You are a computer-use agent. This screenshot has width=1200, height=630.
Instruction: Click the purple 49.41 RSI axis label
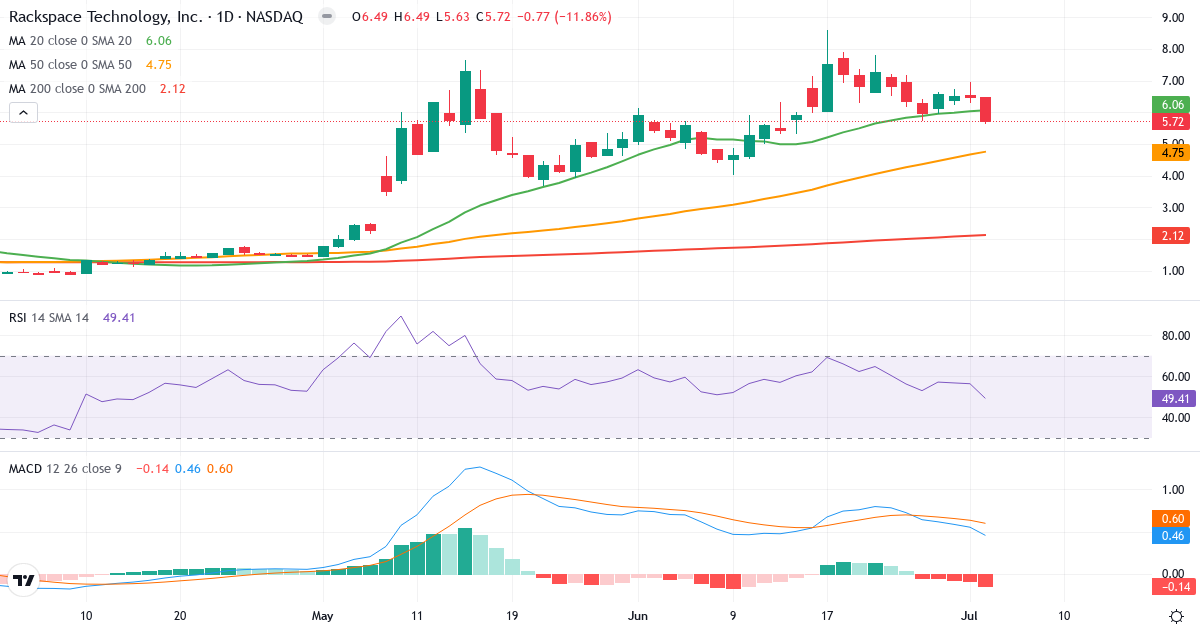[x=1172, y=399]
